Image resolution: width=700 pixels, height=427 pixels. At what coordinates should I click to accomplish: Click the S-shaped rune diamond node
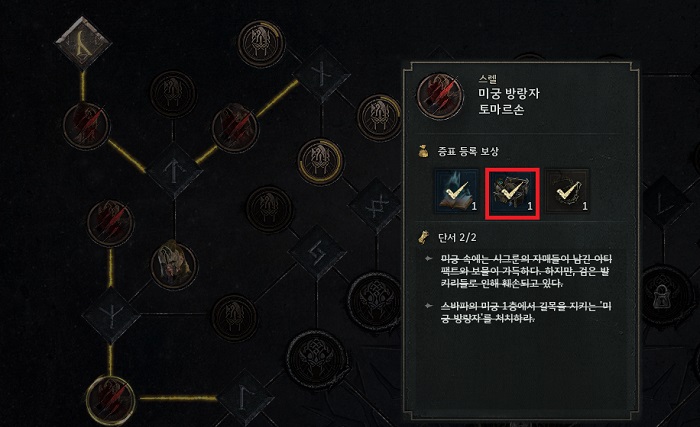click(x=317, y=252)
